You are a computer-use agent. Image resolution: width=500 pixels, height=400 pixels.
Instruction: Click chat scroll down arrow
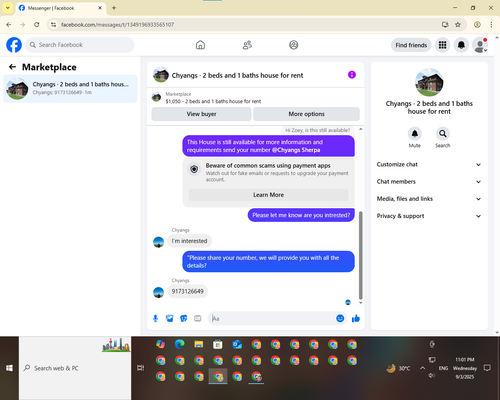tap(360, 303)
